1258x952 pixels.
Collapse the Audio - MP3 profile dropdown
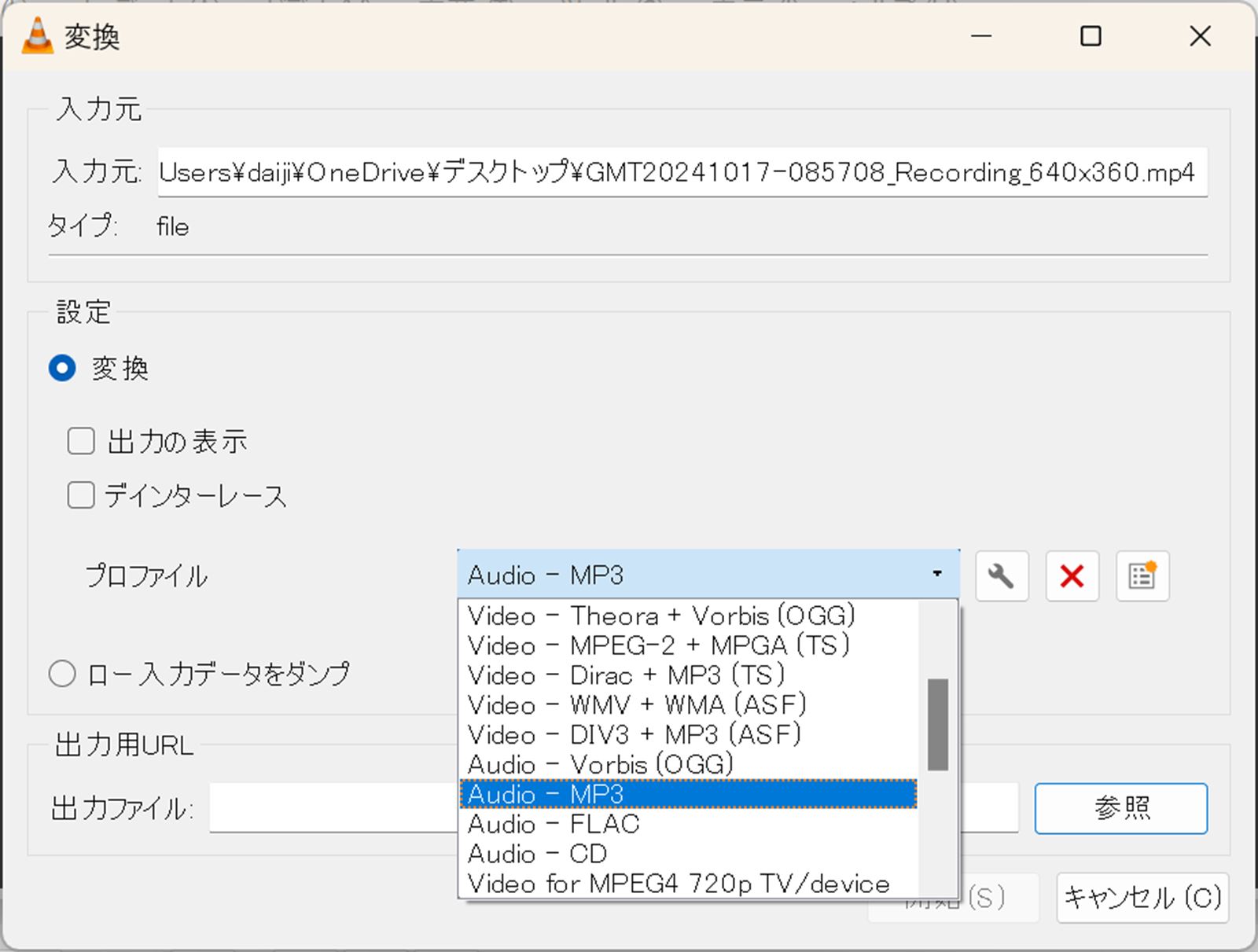click(708, 575)
